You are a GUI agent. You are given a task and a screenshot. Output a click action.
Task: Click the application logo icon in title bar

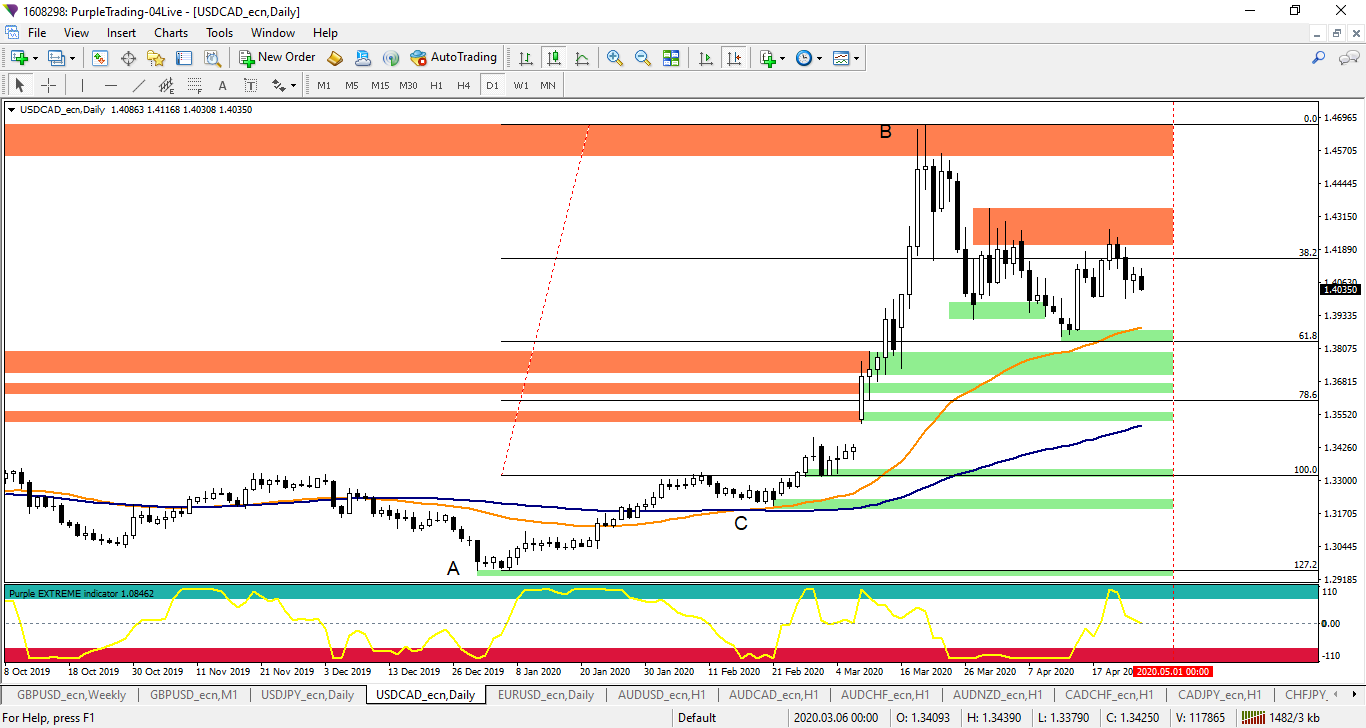[10, 10]
